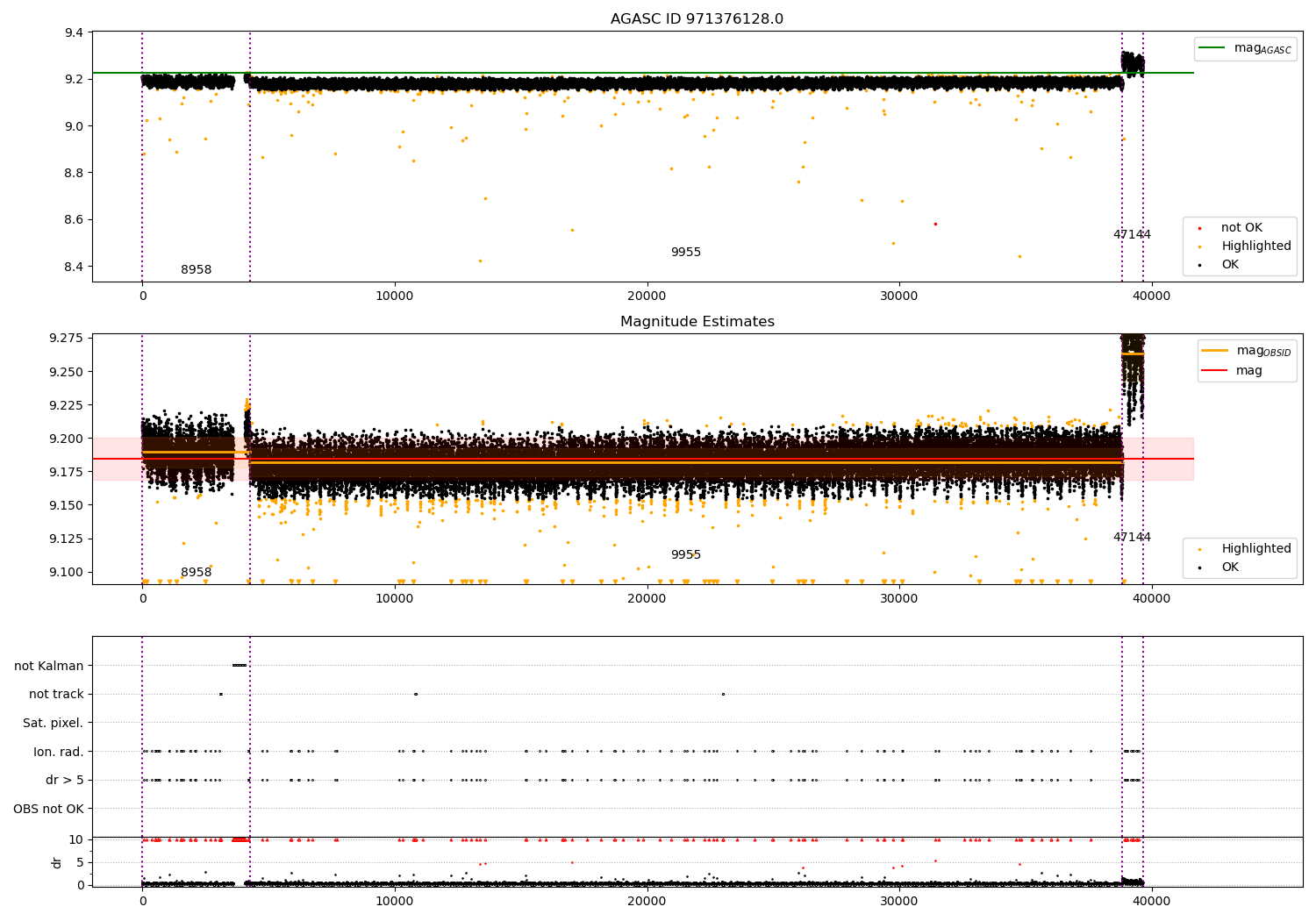
Task: Click the 9.275 y-axis tick label
Action: (67, 339)
